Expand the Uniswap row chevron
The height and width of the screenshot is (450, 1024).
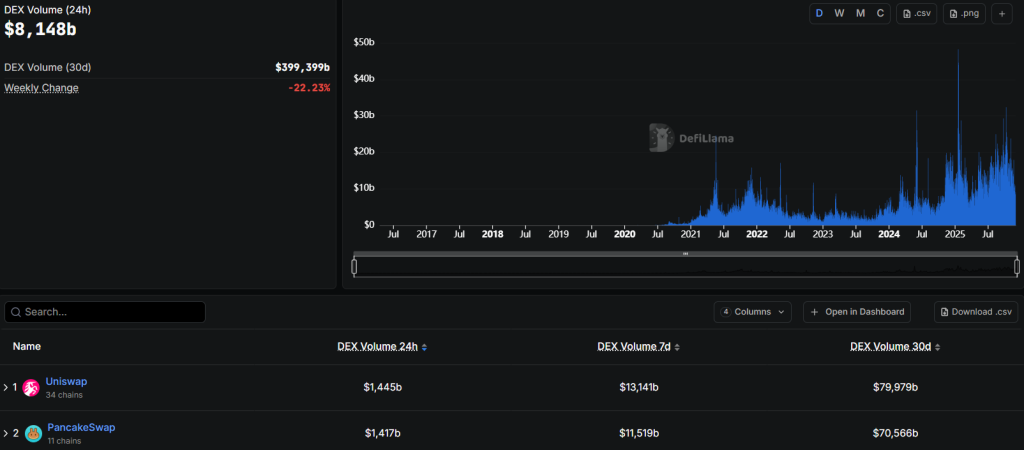pyautogui.click(x=6, y=388)
